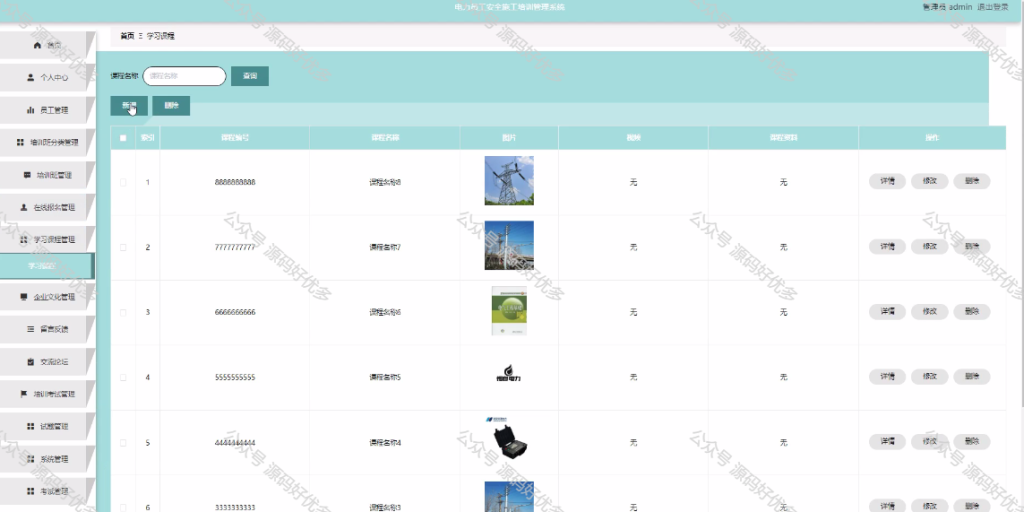Click the bar chart icon beside 员工管理
This screenshot has width=1024, height=512.
(x=30, y=110)
